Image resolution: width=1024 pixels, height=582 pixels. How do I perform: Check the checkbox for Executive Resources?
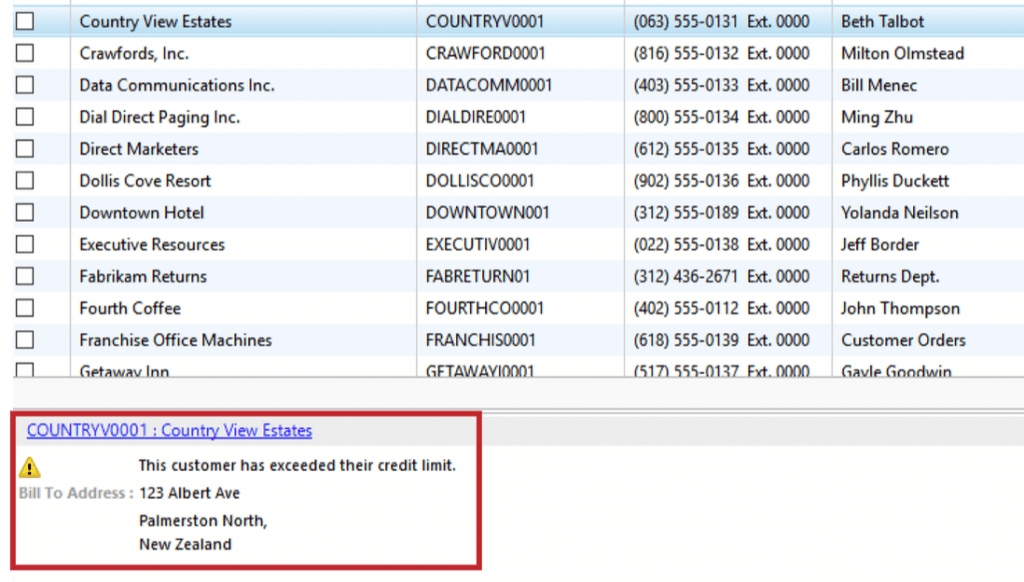(24, 245)
